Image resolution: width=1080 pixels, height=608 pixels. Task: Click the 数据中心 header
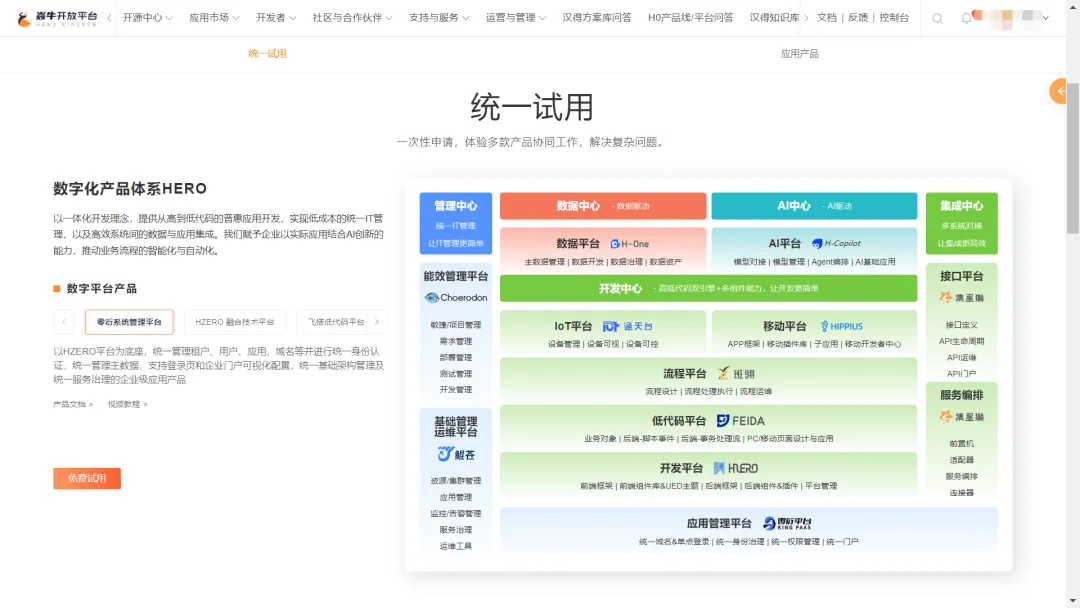click(x=603, y=206)
